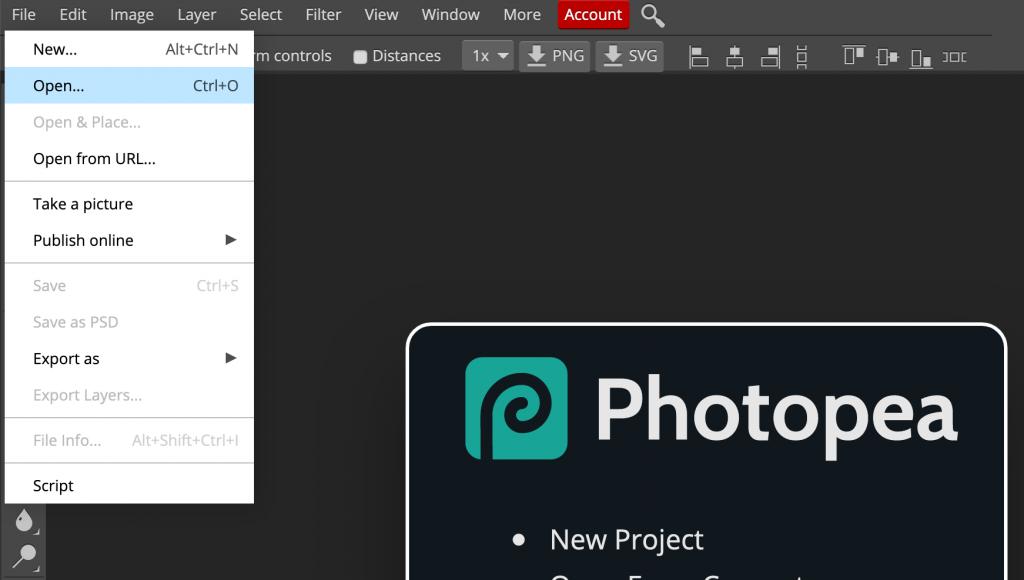
Task: Align top edges of layers
Action: 854,56
